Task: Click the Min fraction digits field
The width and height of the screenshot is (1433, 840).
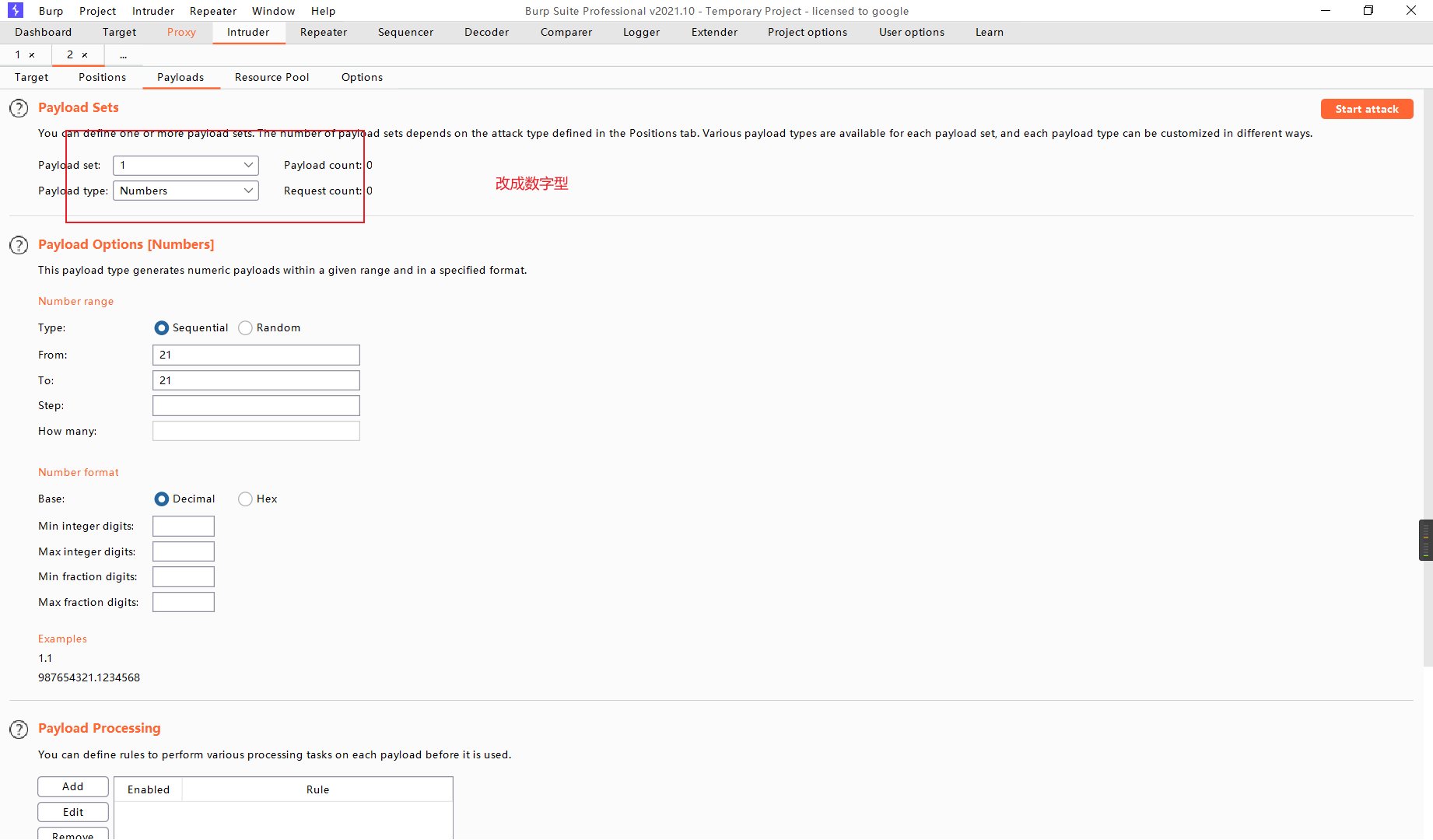Action: click(184, 576)
